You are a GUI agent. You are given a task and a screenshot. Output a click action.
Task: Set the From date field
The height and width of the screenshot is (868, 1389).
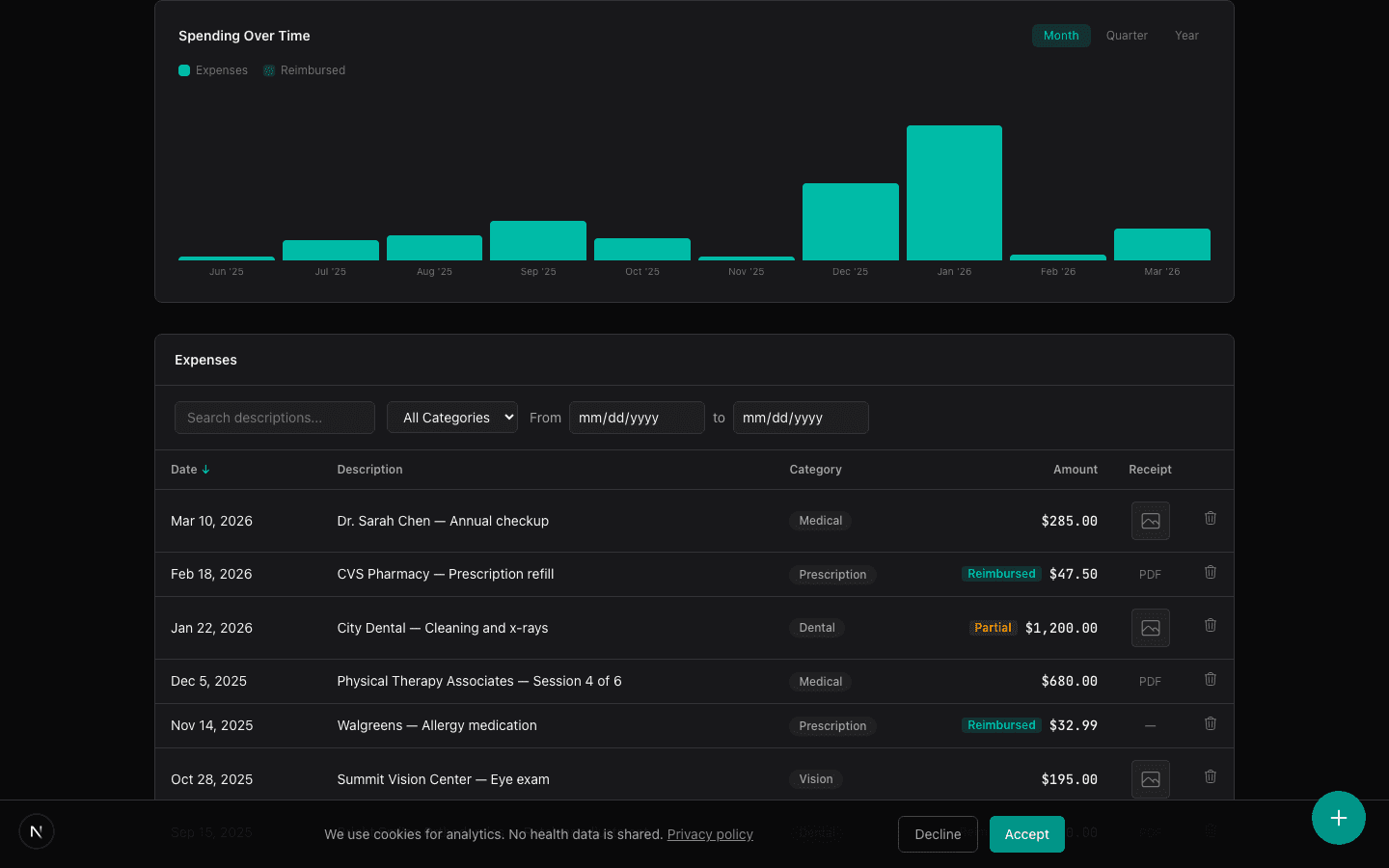pos(637,418)
